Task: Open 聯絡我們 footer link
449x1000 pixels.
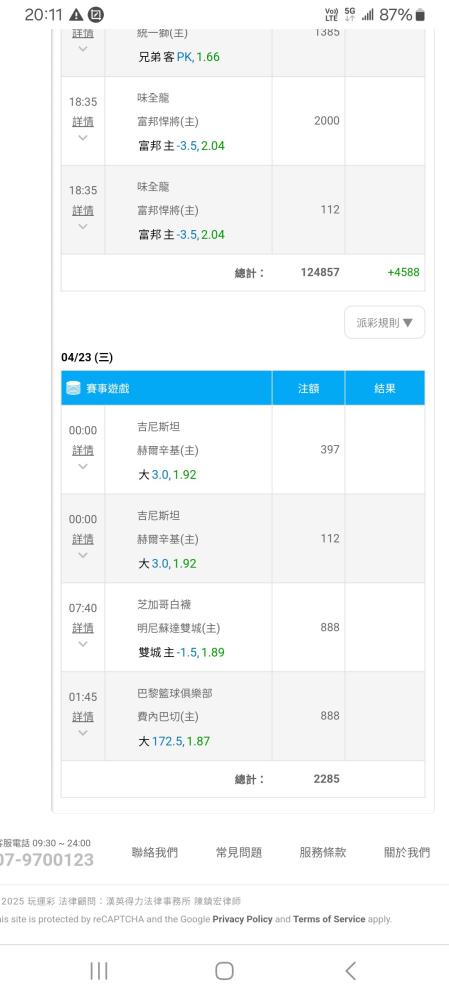Action: (x=155, y=852)
